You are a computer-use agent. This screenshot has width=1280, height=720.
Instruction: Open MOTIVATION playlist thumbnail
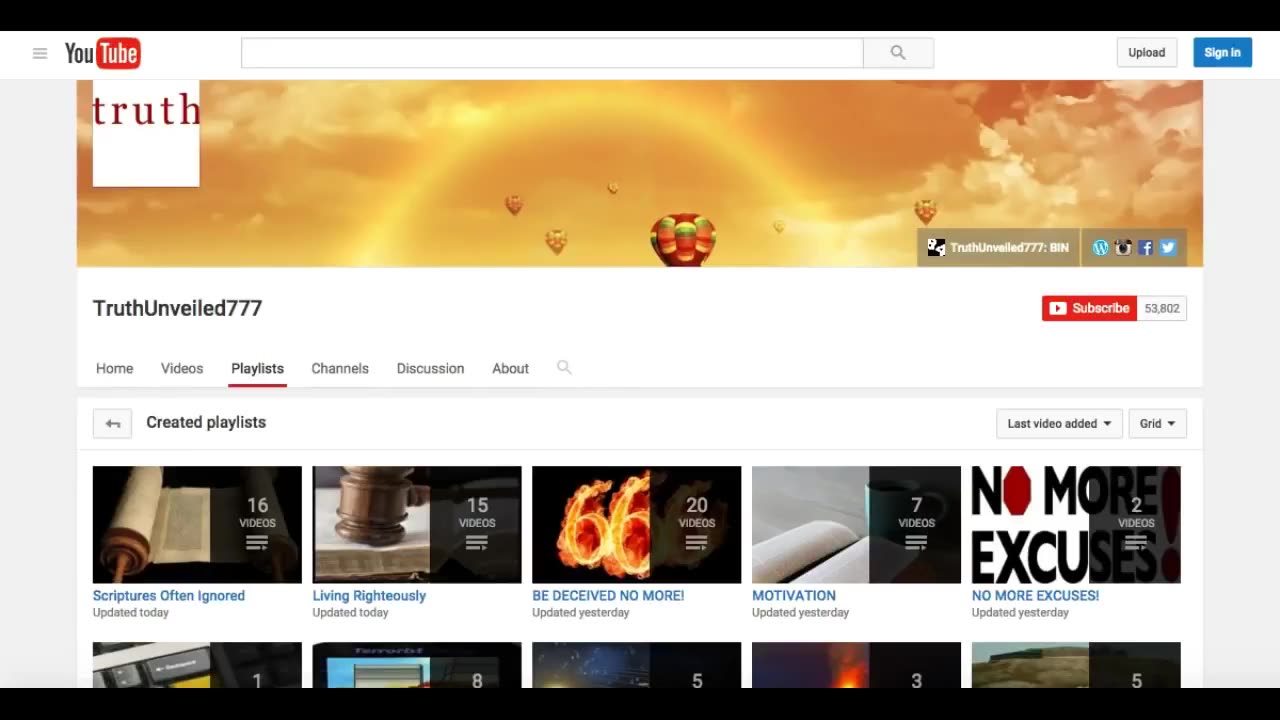pos(856,524)
